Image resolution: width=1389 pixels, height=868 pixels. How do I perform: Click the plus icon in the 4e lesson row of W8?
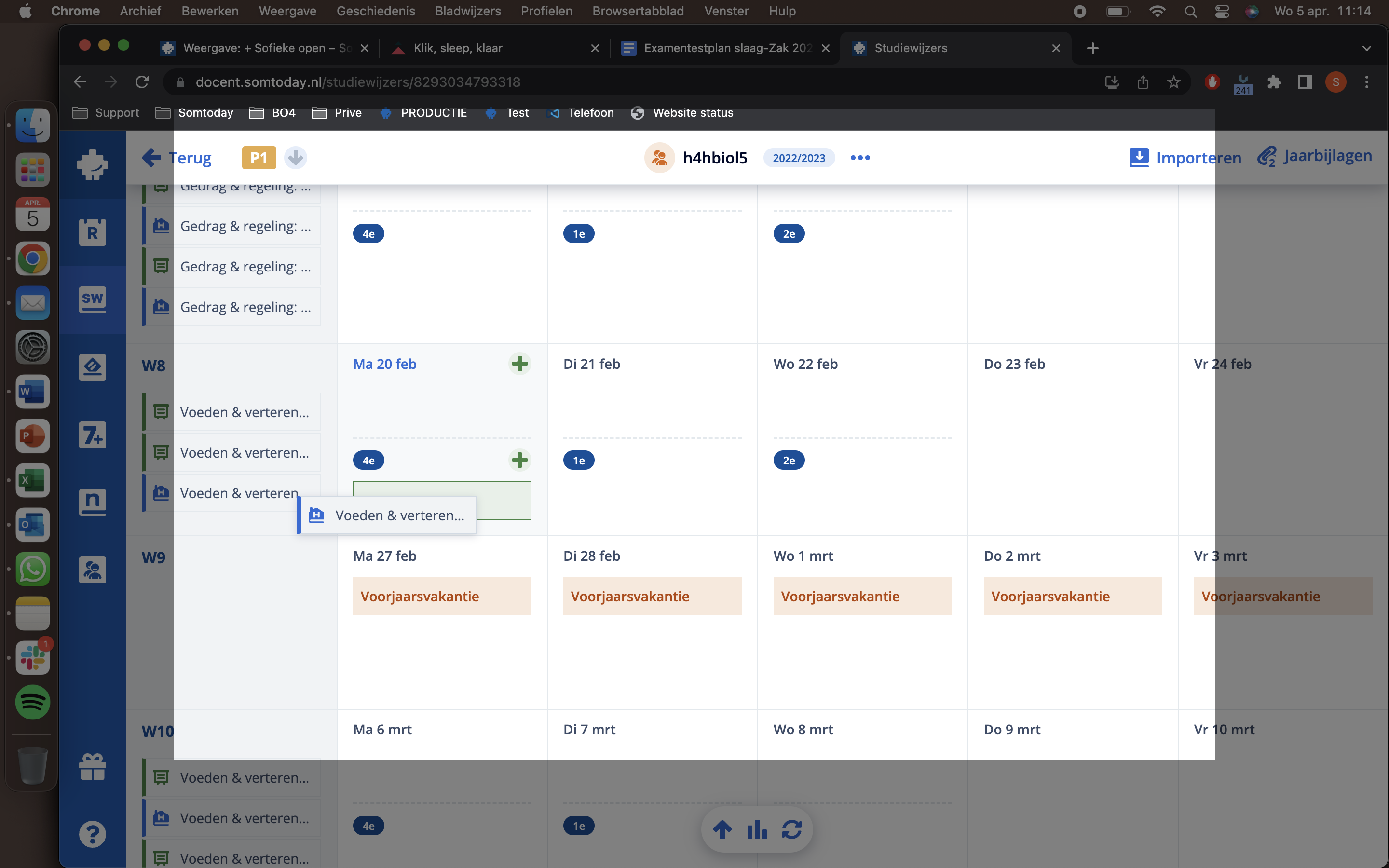tap(519, 460)
